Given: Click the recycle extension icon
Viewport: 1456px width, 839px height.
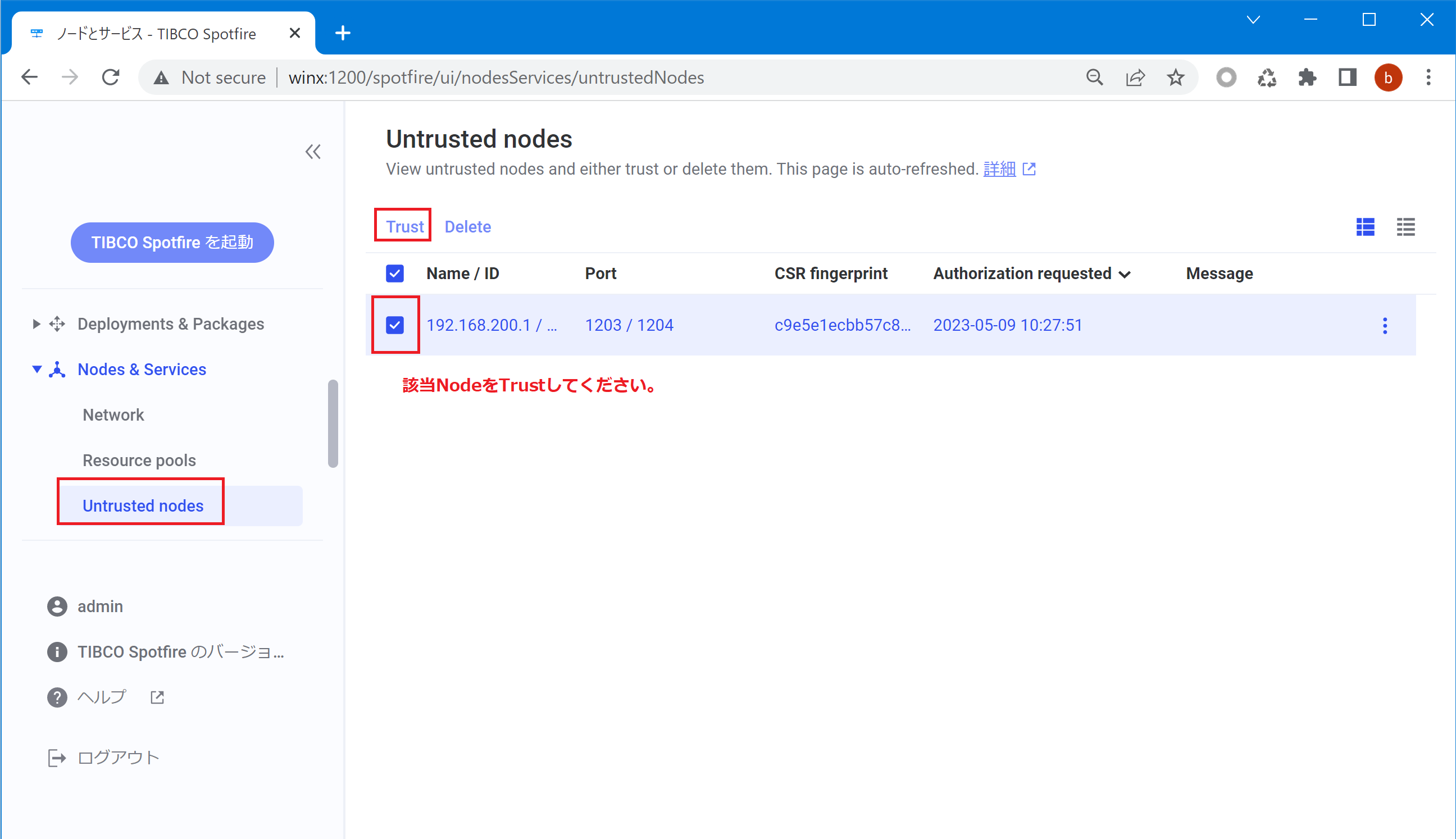Looking at the screenshot, I should pos(1266,77).
